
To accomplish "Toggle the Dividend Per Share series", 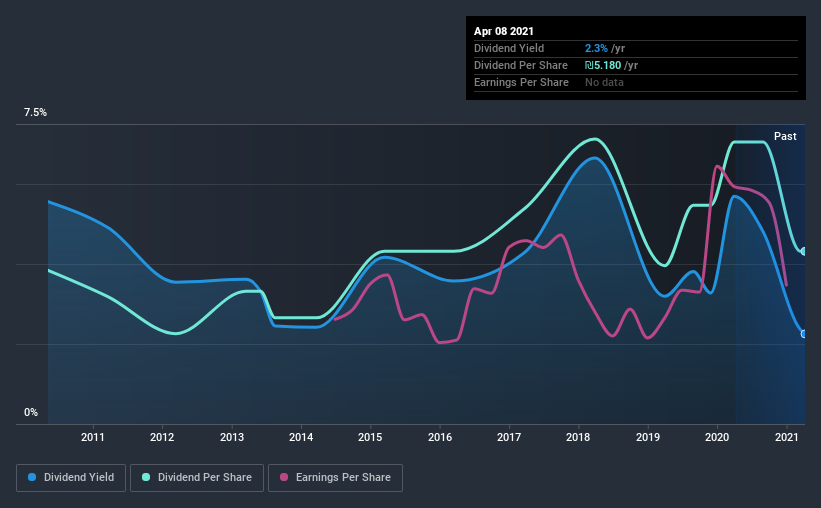I will [197, 478].
